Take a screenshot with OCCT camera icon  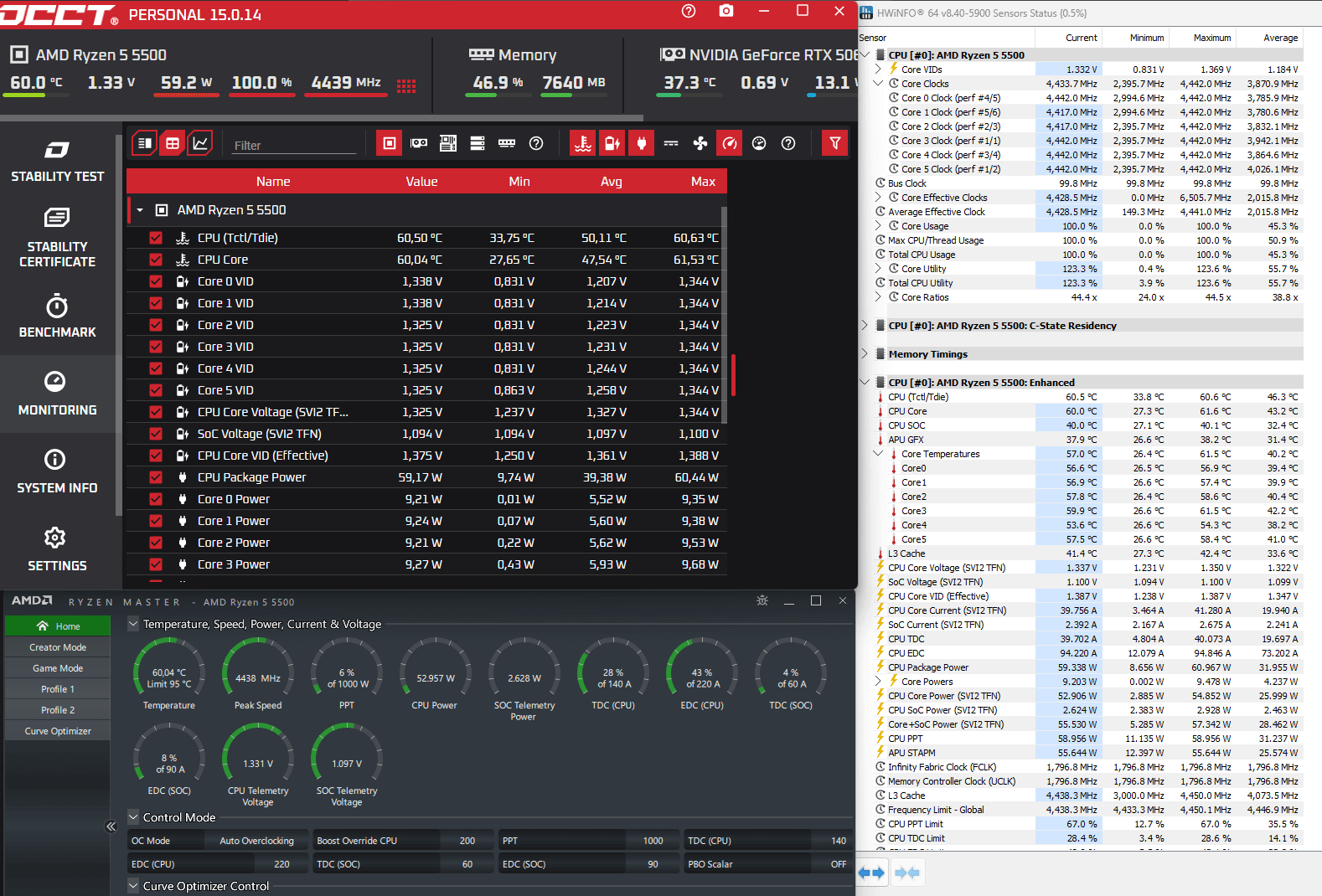point(726,11)
